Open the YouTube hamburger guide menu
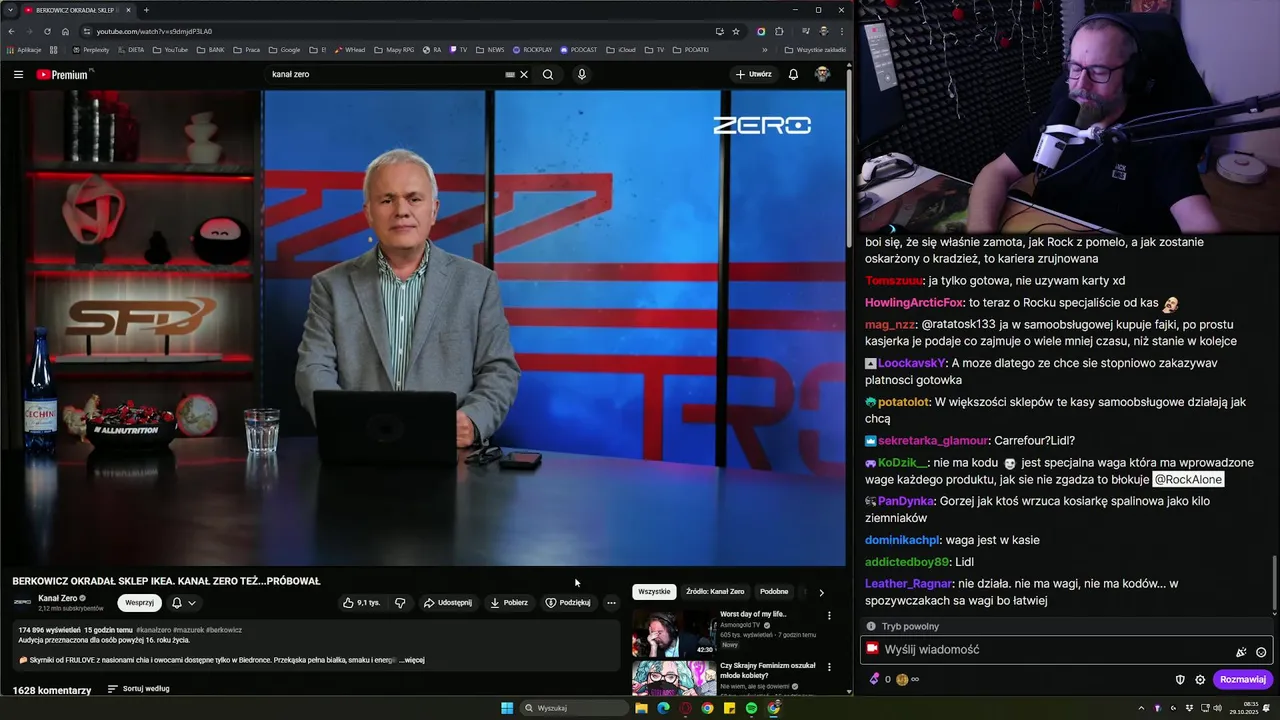Screen dimensions: 1280x720 coord(18,74)
